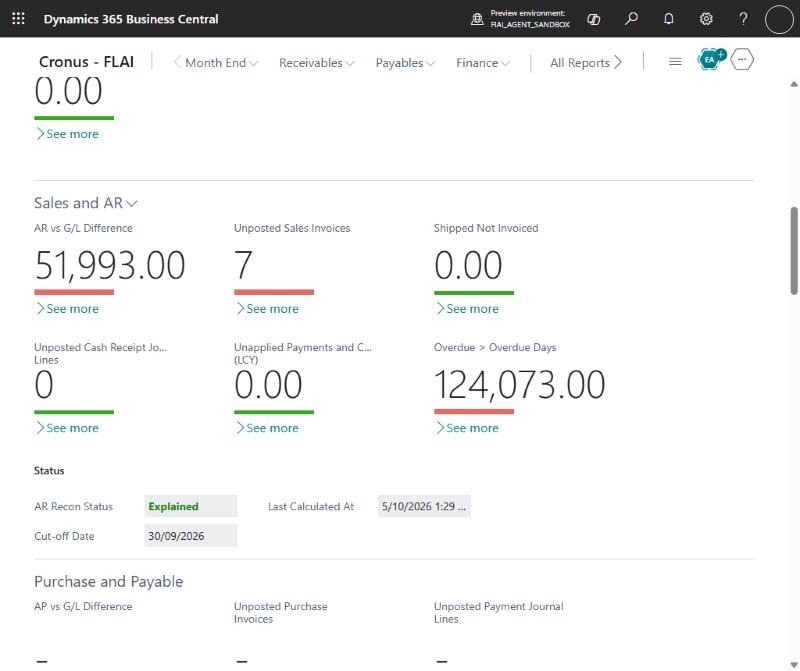800x671 pixels.
Task: Go to Dynamics 365 Business Central title
Action: pos(131,19)
